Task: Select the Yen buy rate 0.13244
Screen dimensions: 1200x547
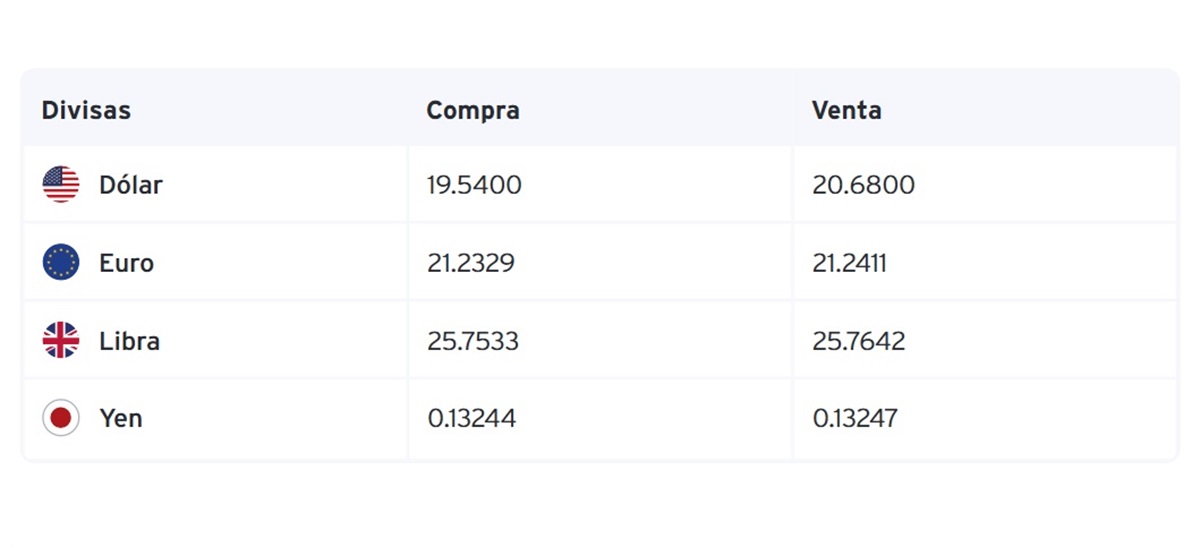Action: coord(472,418)
